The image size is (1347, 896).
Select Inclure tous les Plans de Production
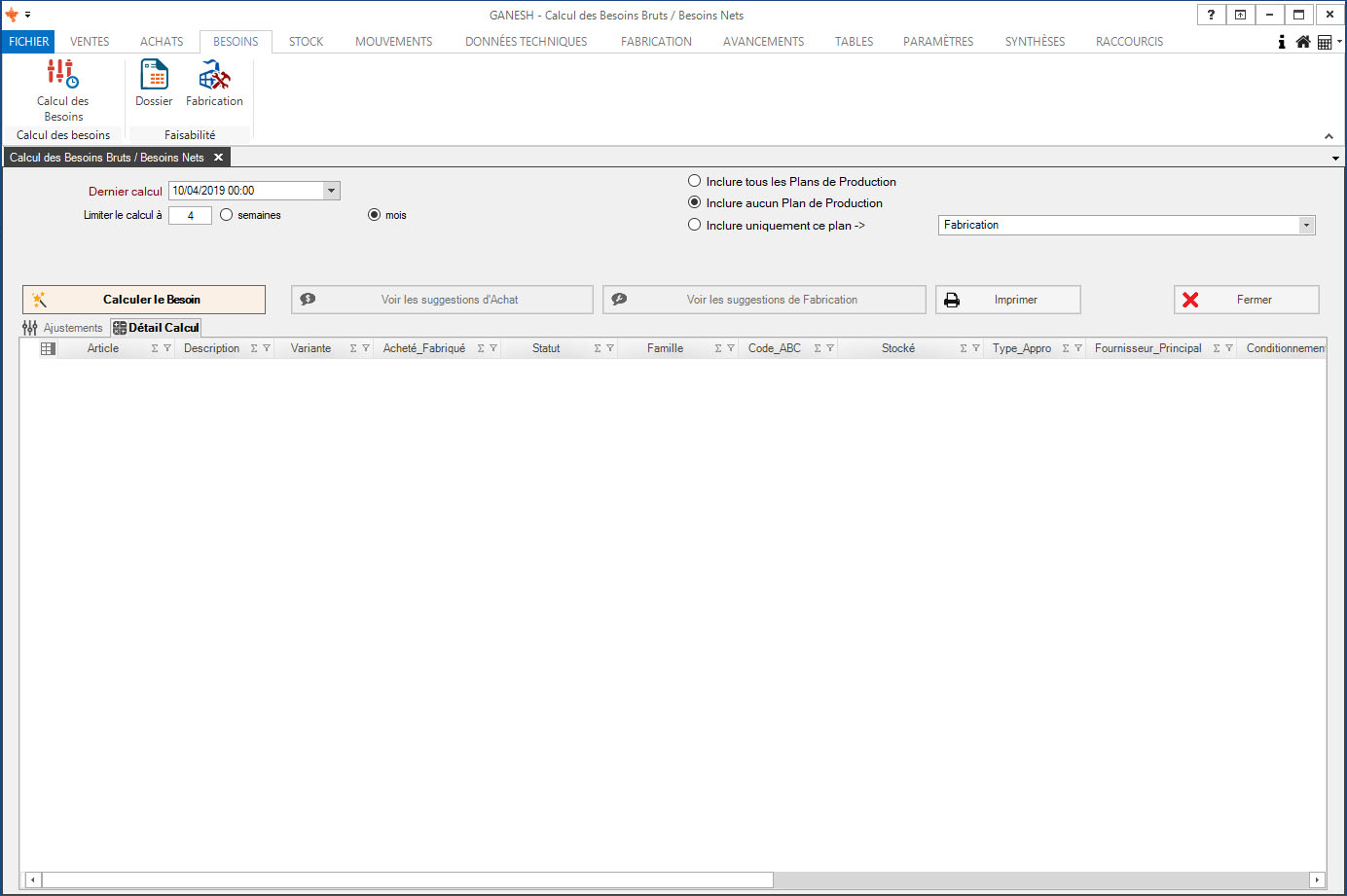(695, 181)
